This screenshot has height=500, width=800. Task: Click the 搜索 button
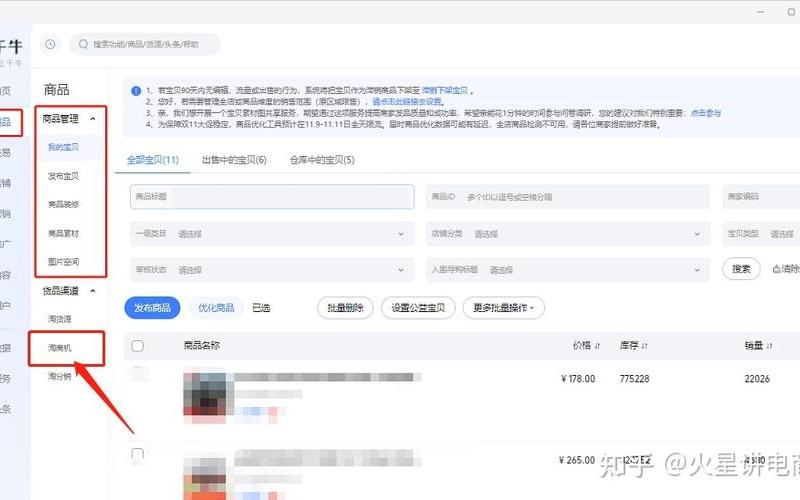741,269
